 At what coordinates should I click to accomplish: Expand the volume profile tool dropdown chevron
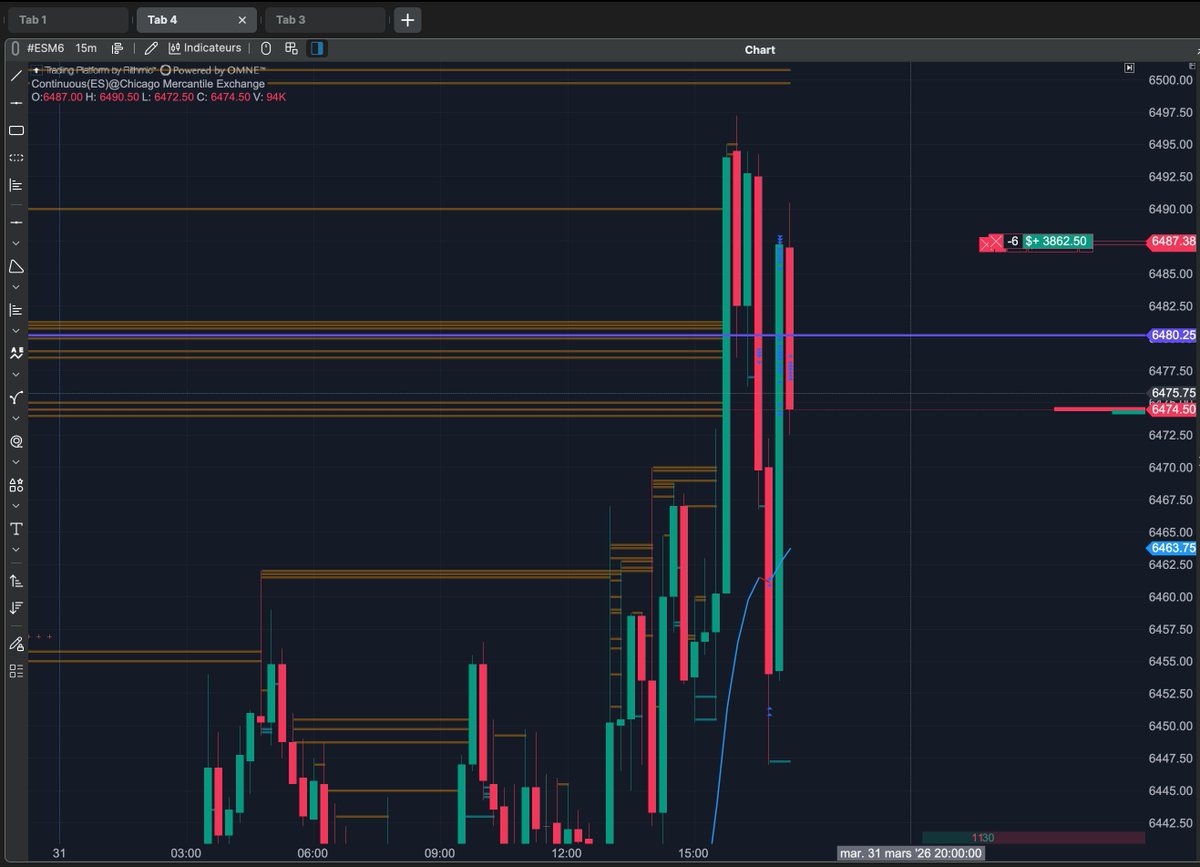tap(16, 330)
